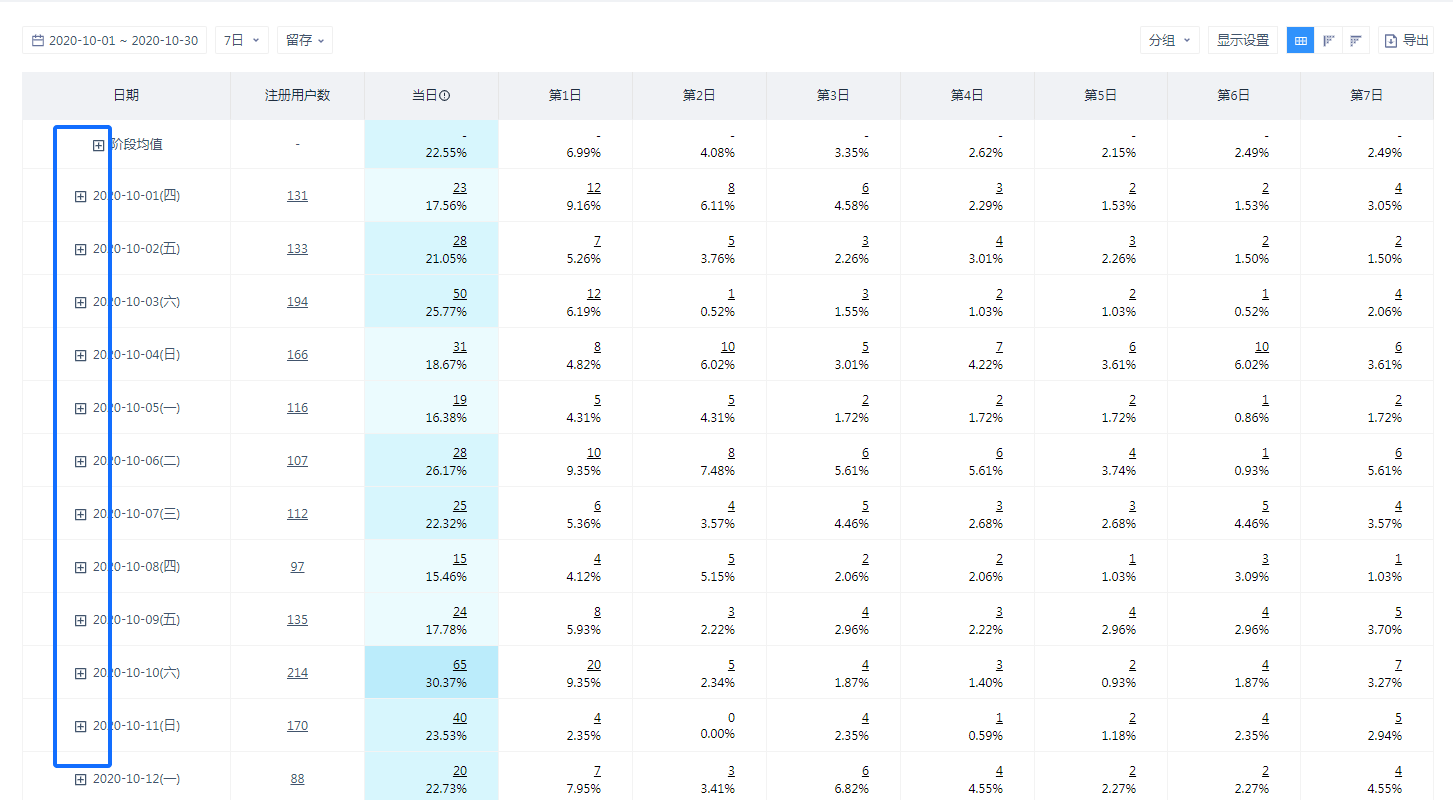The image size is (1453, 800).
Task: Click the info icon beside 当日 header
Action: tap(445, 96)
